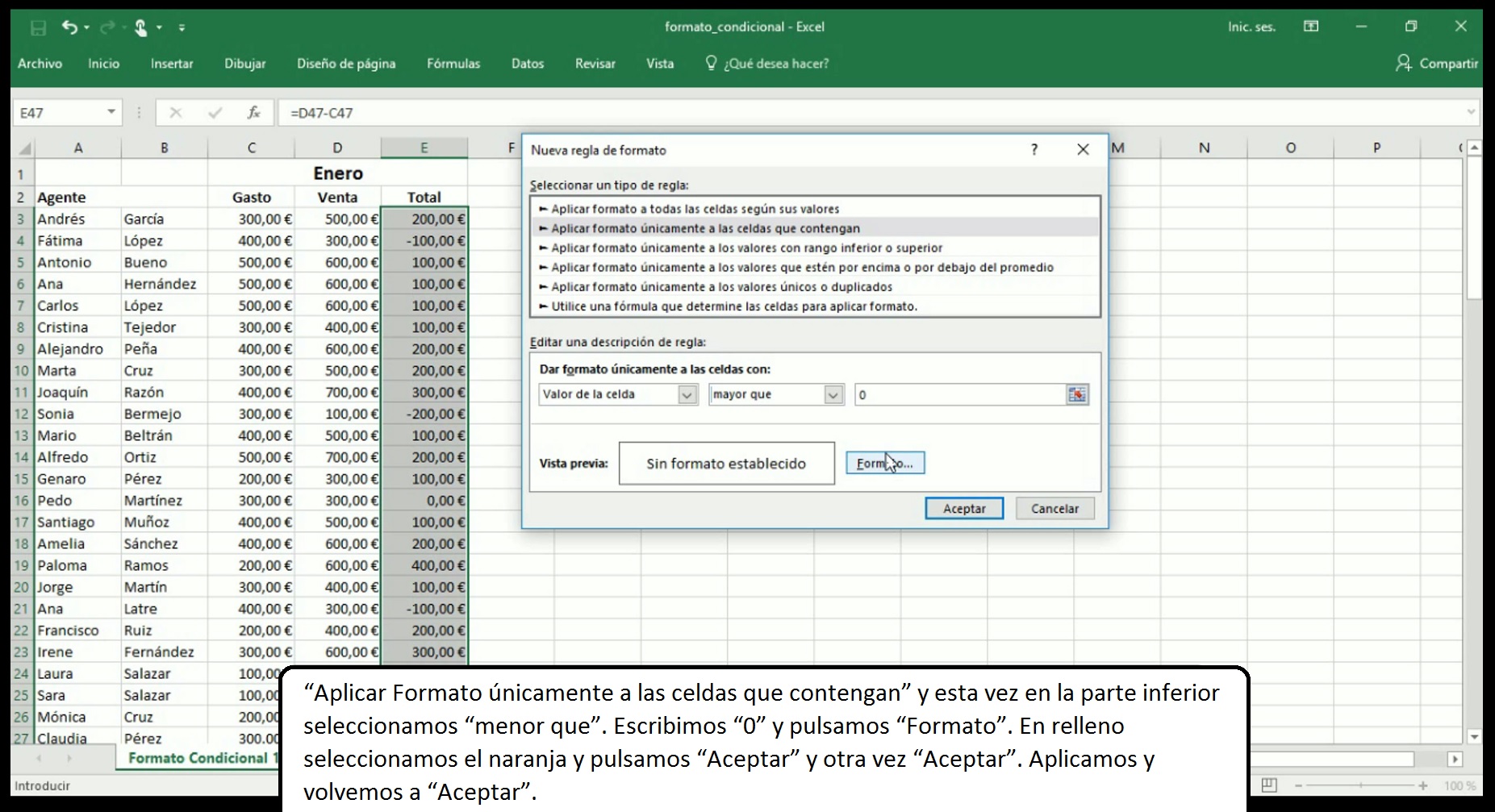Switch to Diseño de página tab
The image size is (1495, 812).
[346, 63]
